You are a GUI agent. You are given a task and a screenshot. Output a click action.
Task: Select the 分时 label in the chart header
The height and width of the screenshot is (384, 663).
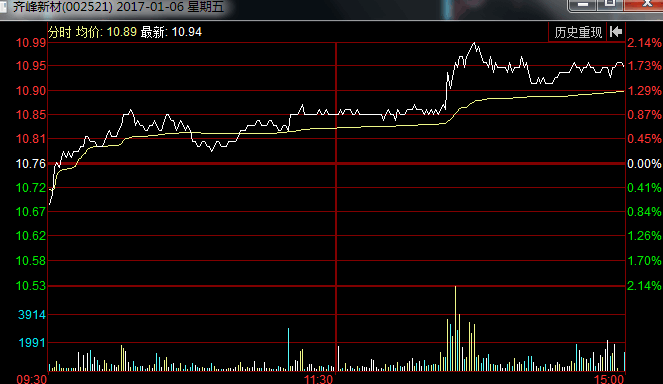pyautogui.click(x=60, y=32)
